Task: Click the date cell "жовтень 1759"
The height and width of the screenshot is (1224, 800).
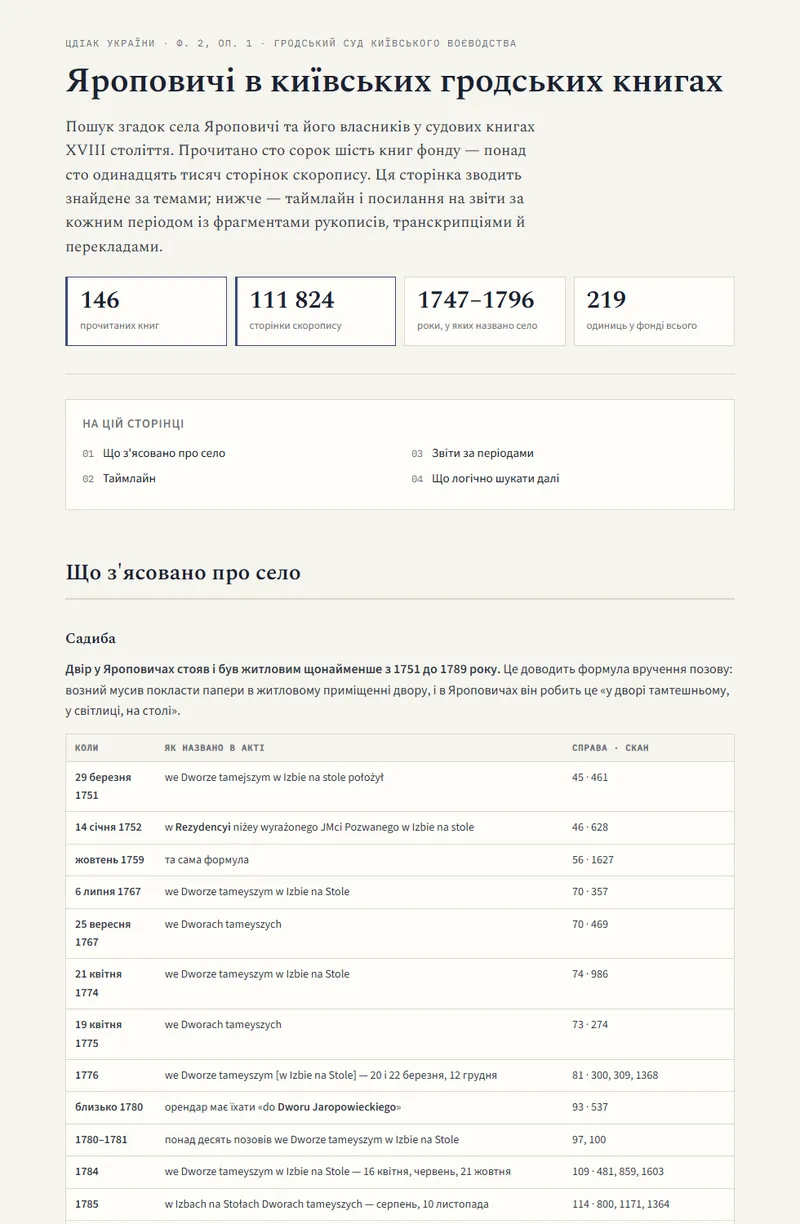Action: coord(110,859)
